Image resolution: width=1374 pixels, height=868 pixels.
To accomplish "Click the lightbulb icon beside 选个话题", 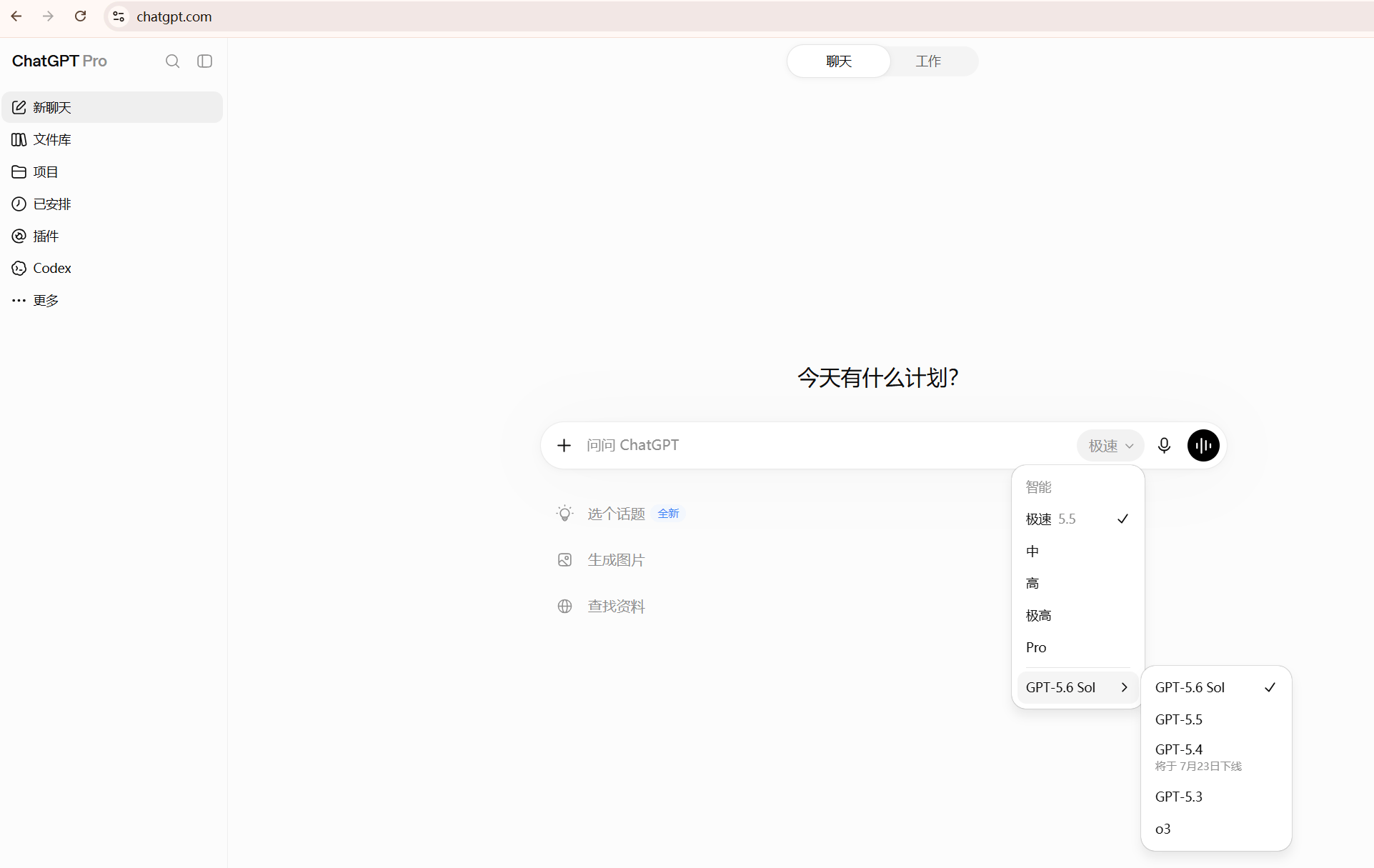I will click(x=564, y=514).
